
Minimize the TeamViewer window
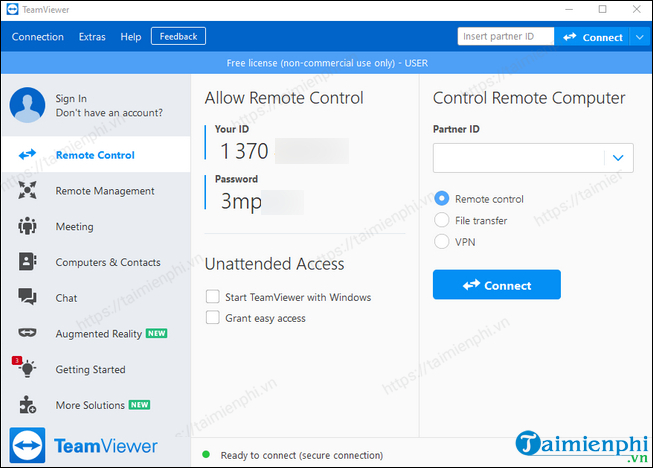click(x=569, y=9)
